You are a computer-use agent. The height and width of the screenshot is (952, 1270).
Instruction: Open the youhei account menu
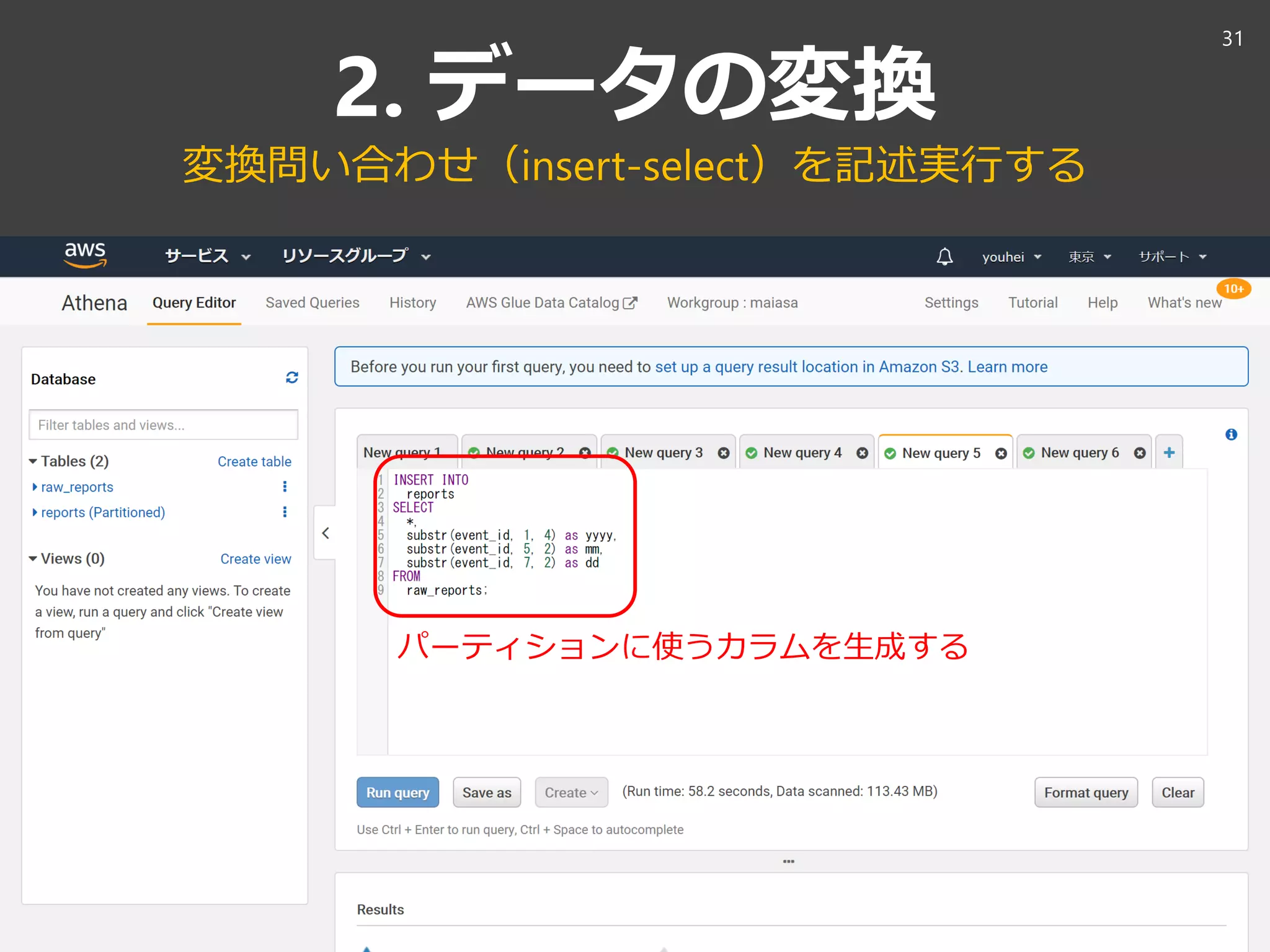1011,257
